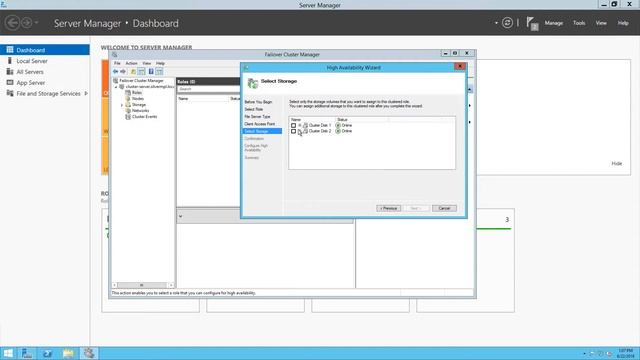Open File Explorer taskbar icon
The image size is (640, 360).
click(68, 353)
